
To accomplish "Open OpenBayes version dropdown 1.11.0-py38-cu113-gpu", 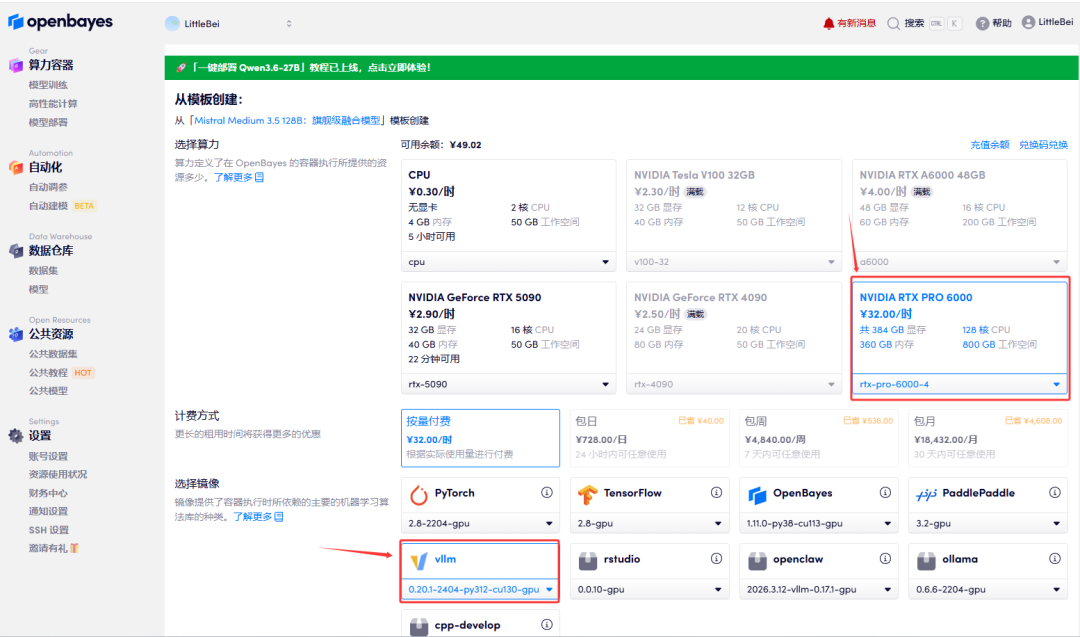I will pyautogui.click(x=819, y=523).
